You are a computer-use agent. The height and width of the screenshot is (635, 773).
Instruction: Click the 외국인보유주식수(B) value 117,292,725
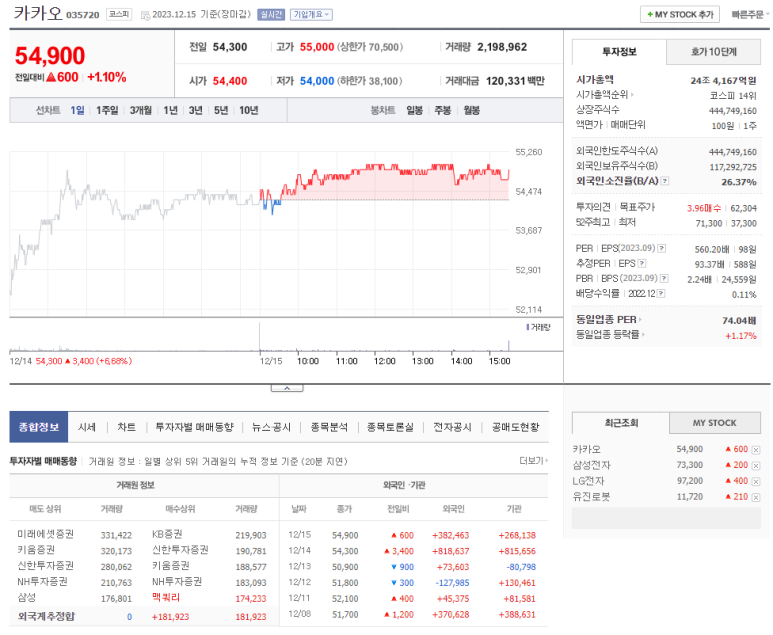[733, 167]
